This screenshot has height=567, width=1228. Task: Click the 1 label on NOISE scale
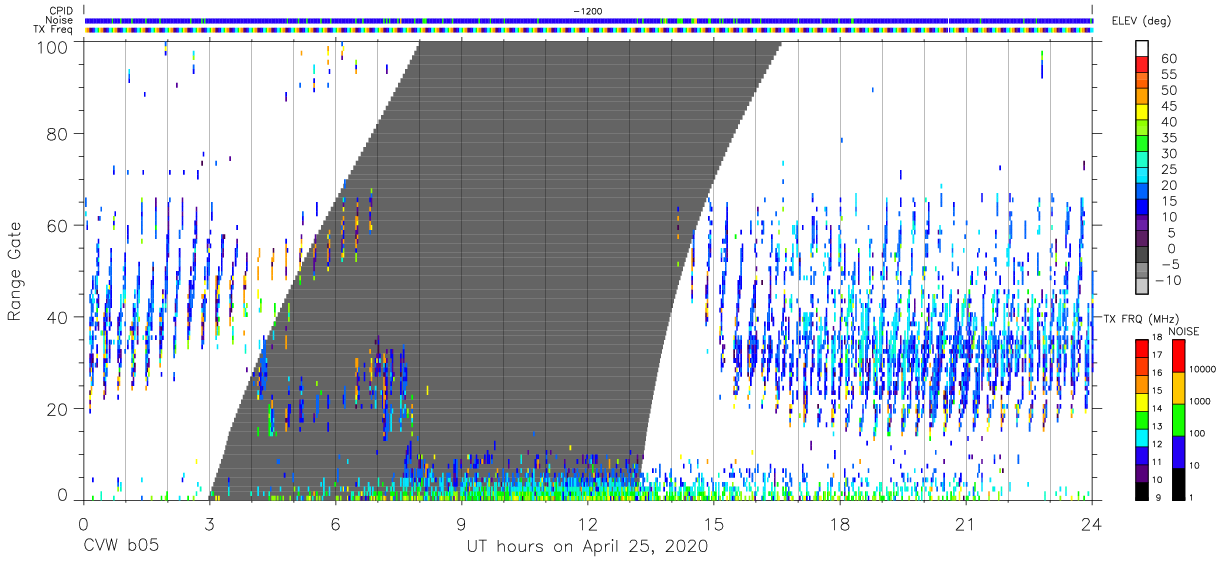[x=1192, y=498]
